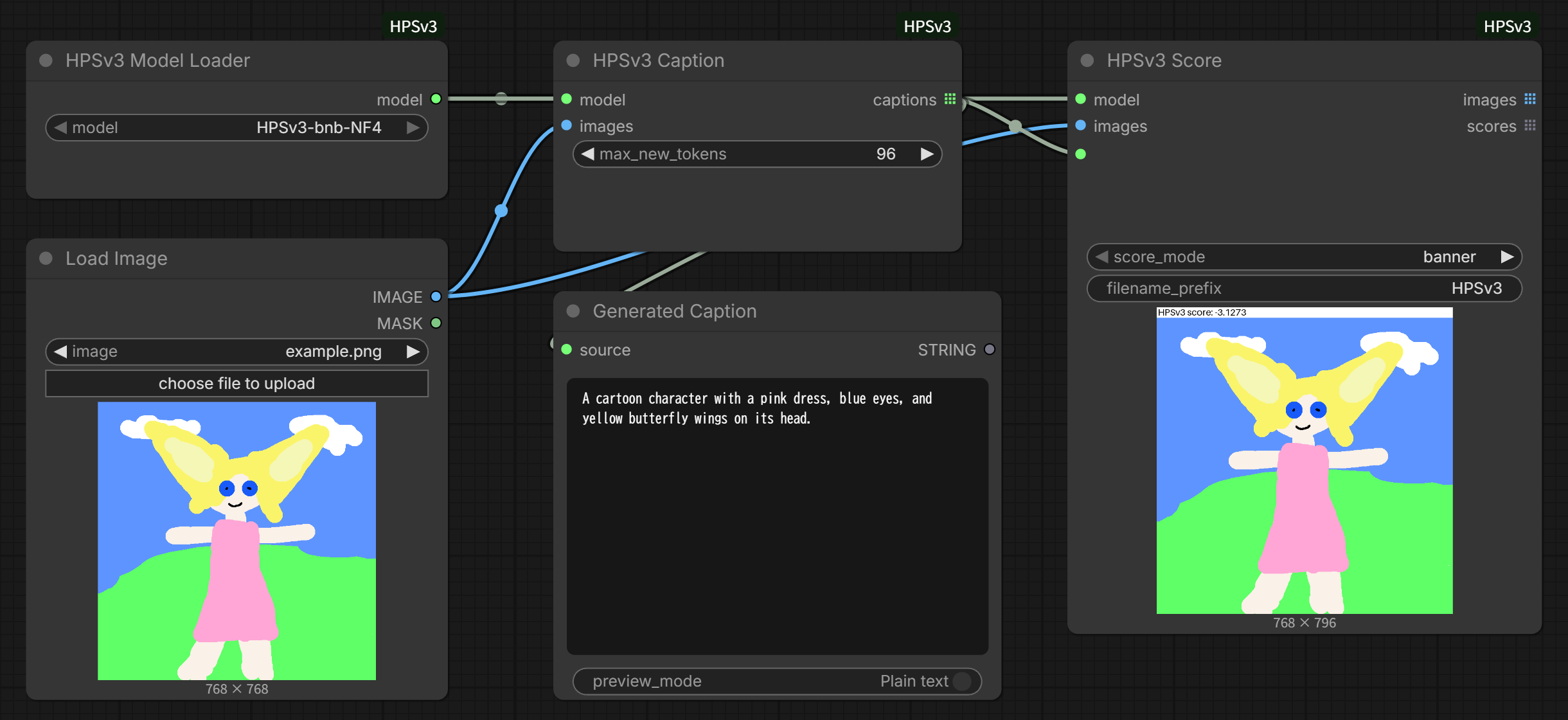Click choose file to upload button
Screen dimensions: 1568x720
[236, 383]
